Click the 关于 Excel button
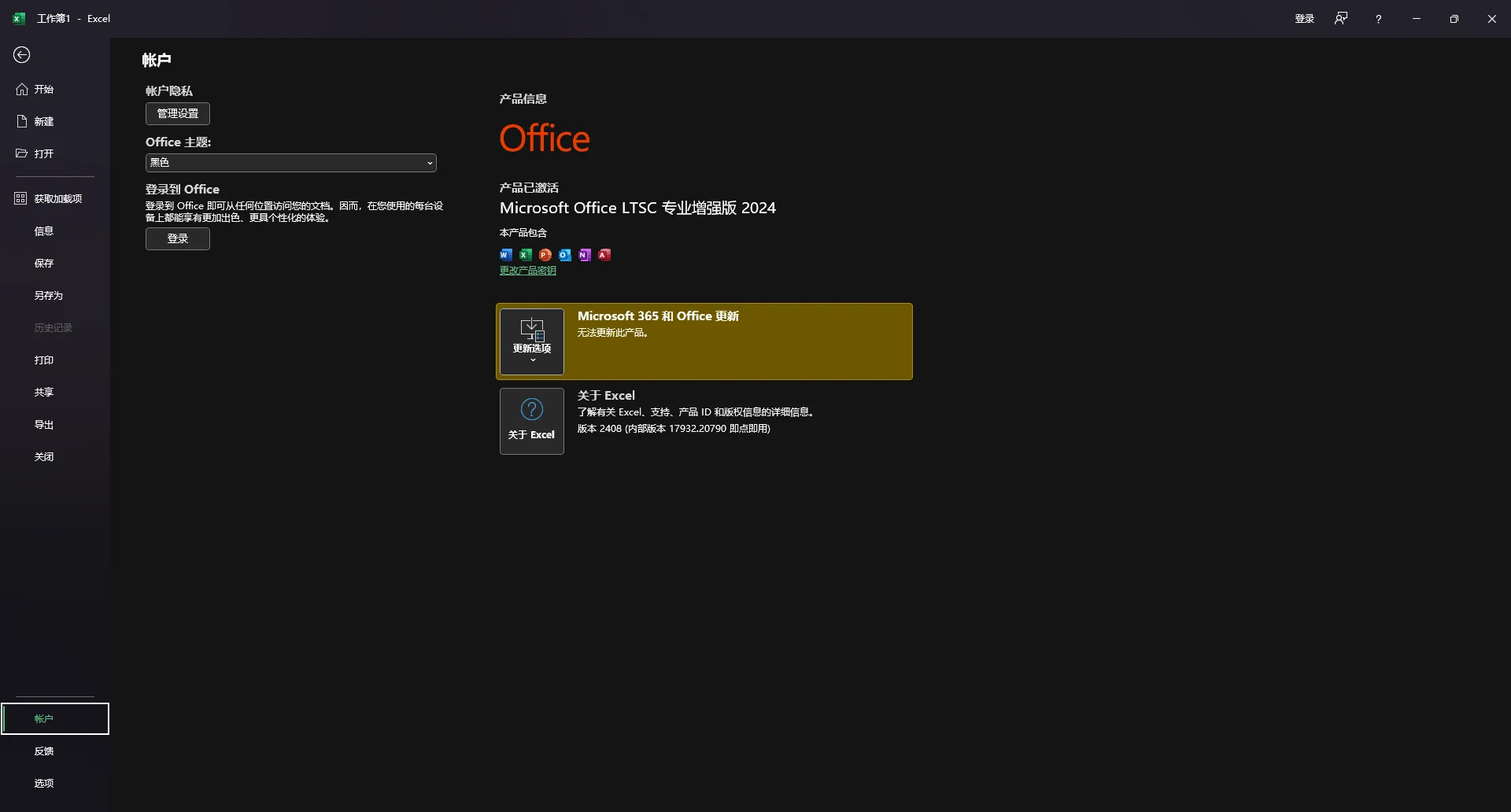Screen dimensions: 1511x812 pos(532,421)
